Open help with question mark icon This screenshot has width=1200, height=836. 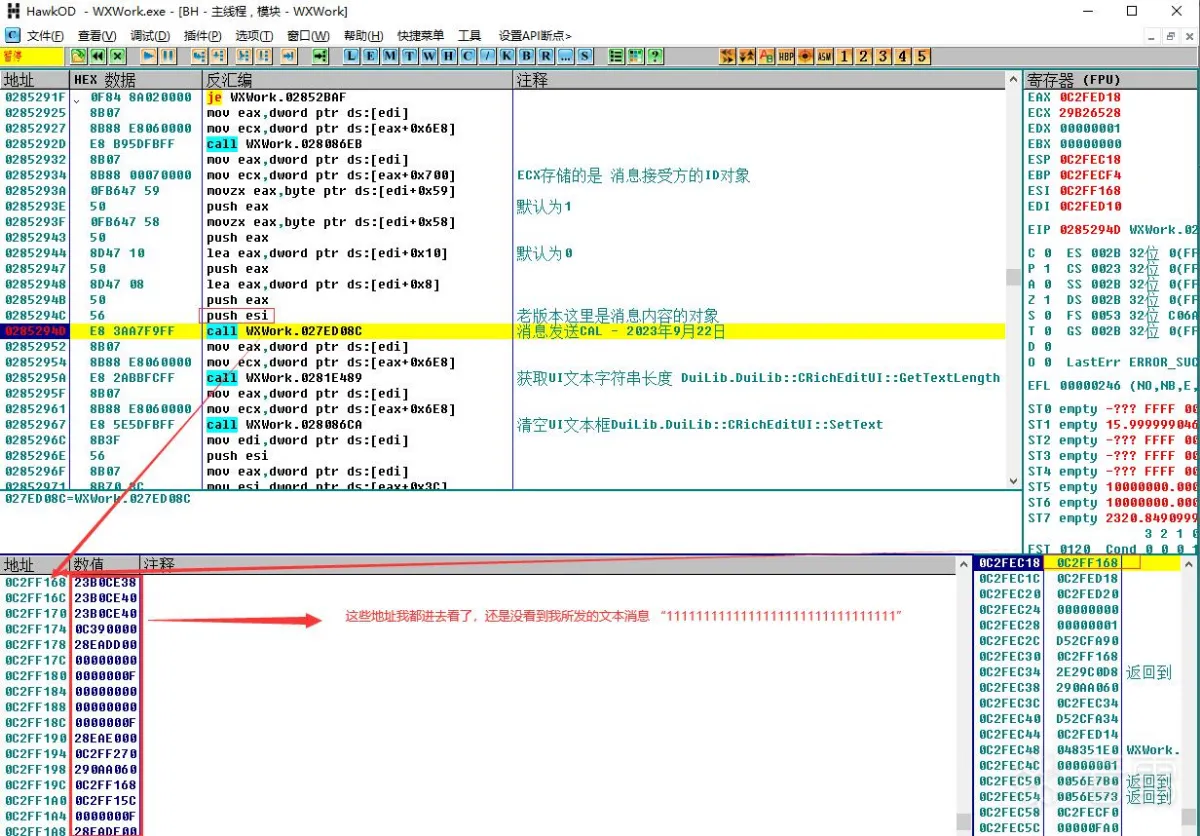coord(655,56)
